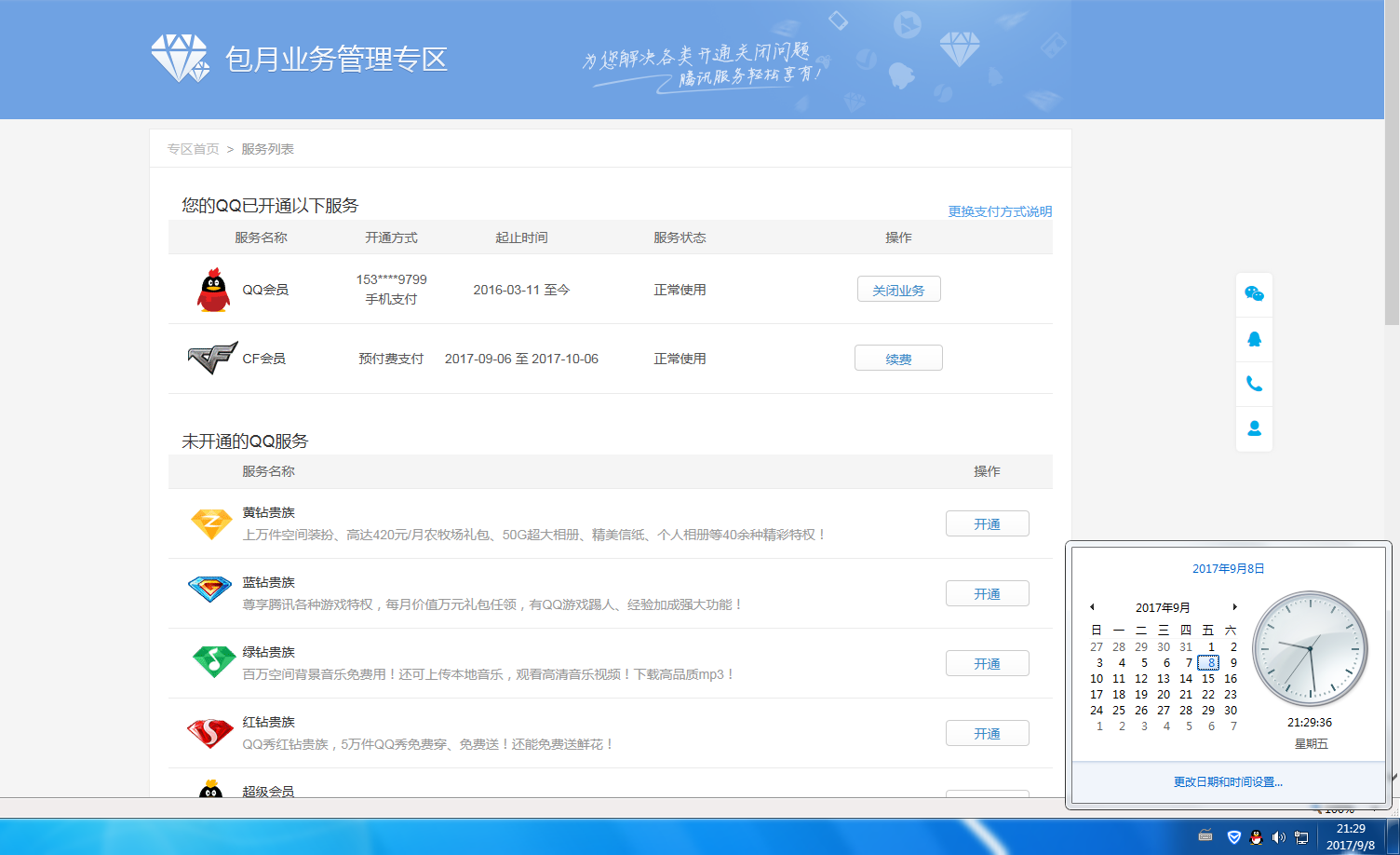
Task: Click the 包月业务管理专区 header title
Action: 336,60
